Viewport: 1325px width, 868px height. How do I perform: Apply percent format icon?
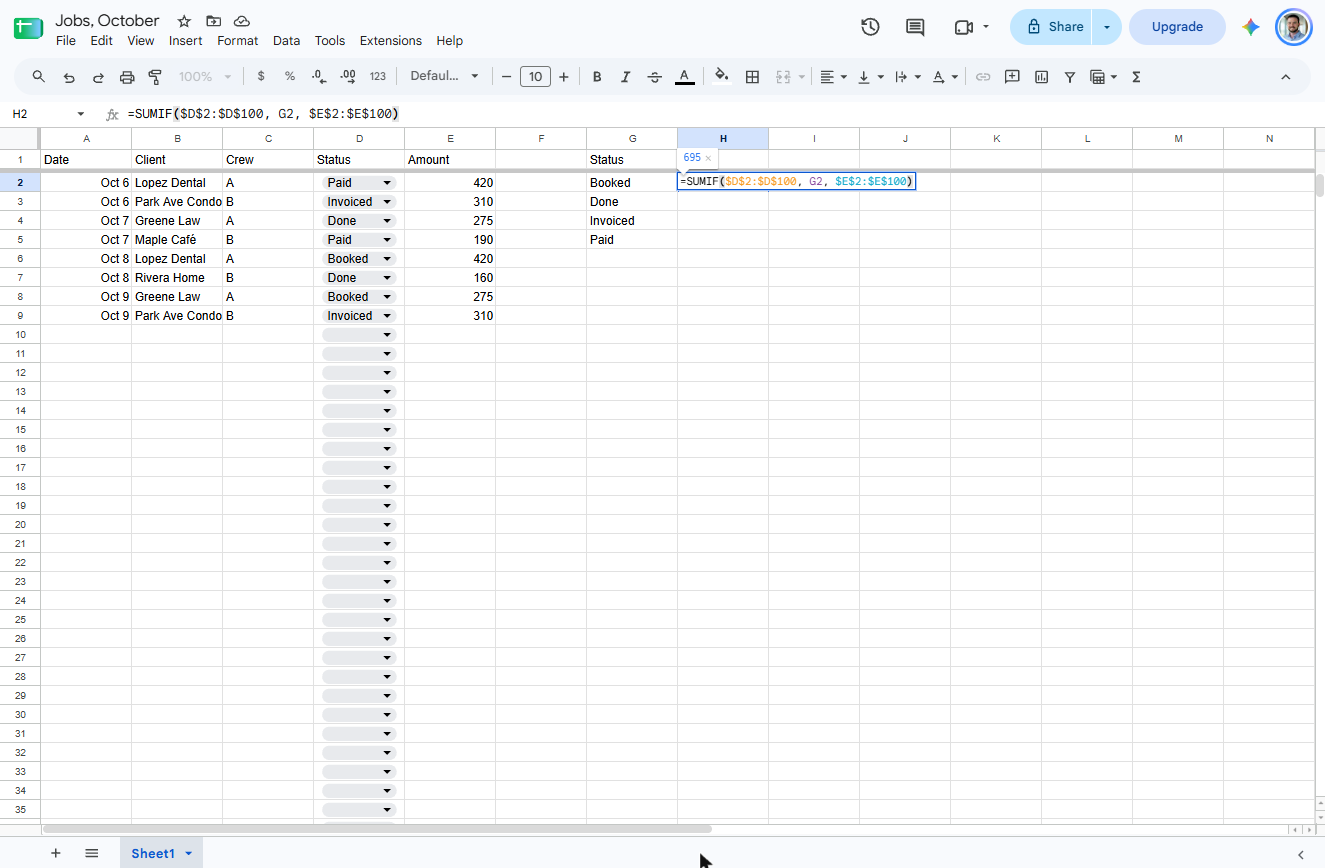tap(290, 77)
